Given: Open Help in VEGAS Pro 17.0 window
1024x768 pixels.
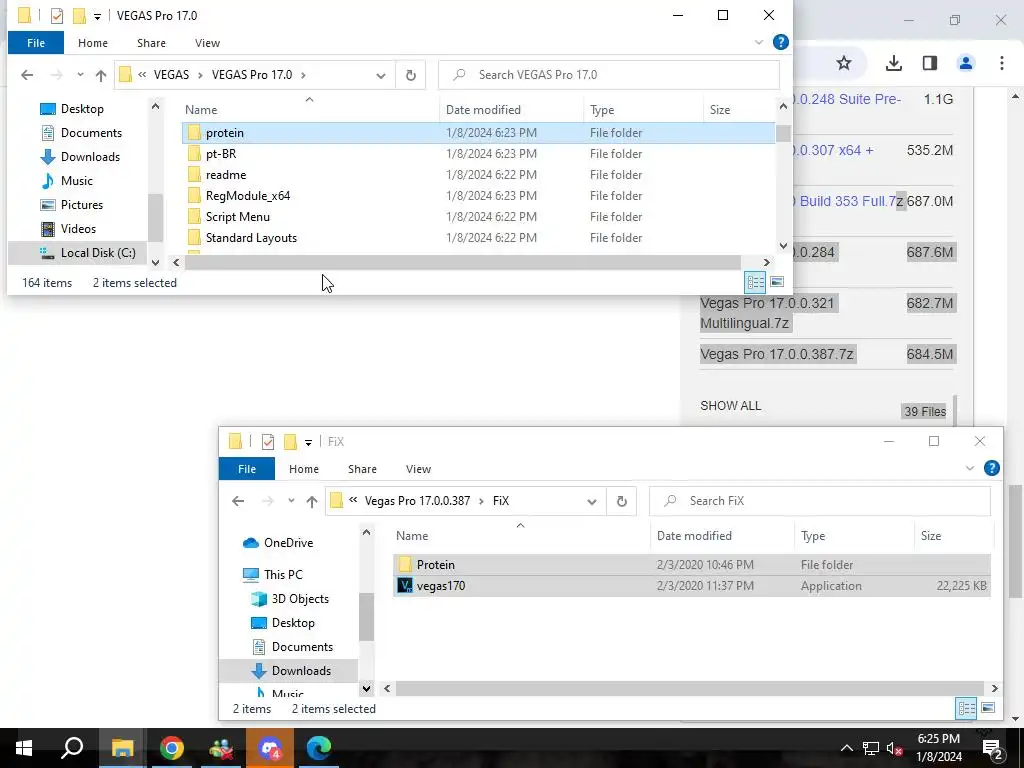Looking at the screenshot, I should [780, 42].
